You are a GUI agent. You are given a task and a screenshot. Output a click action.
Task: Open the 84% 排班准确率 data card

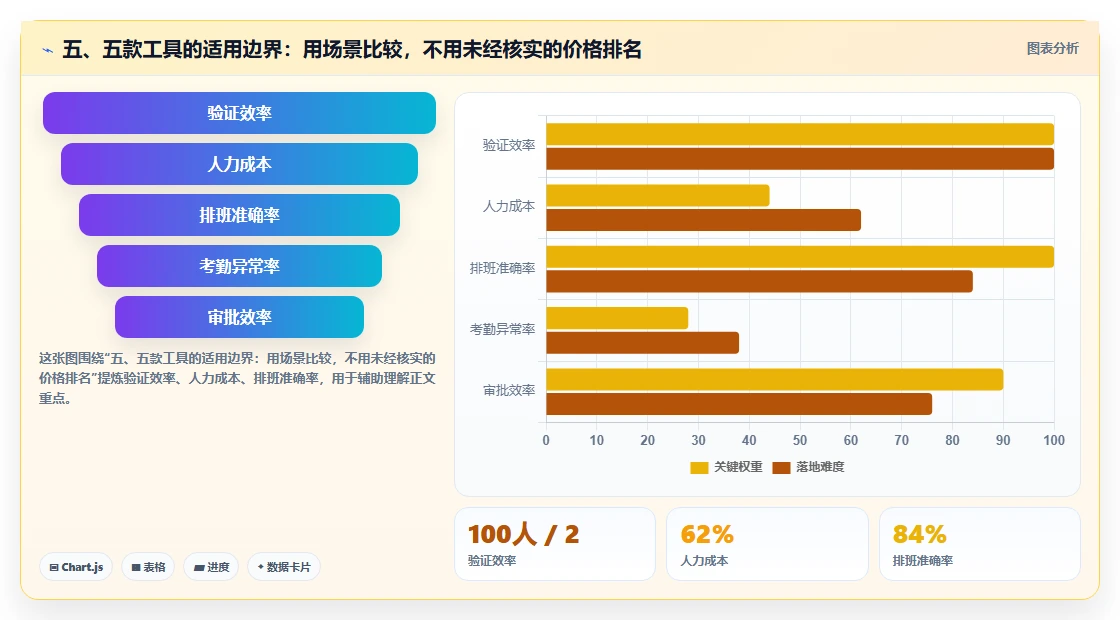tap(979, 544)
